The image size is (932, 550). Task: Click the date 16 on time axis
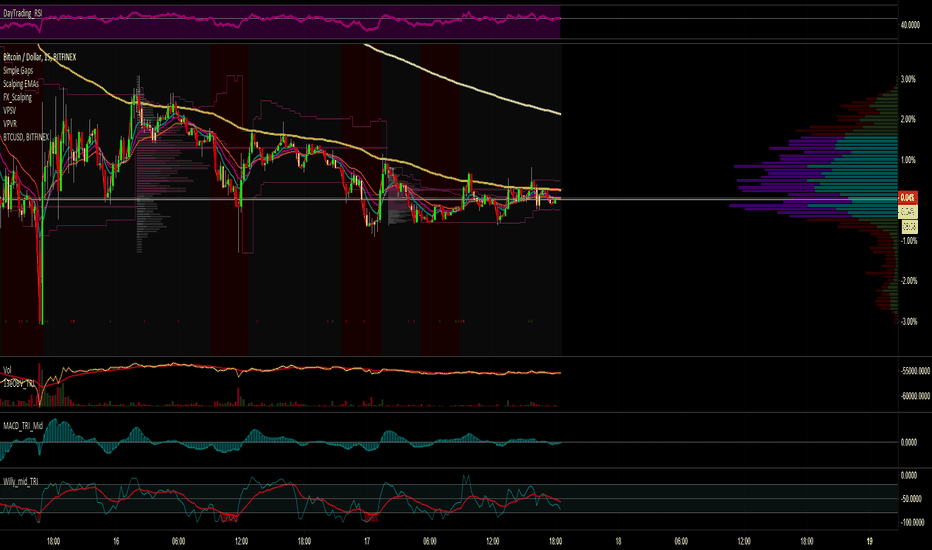click(x=116, y=541)
